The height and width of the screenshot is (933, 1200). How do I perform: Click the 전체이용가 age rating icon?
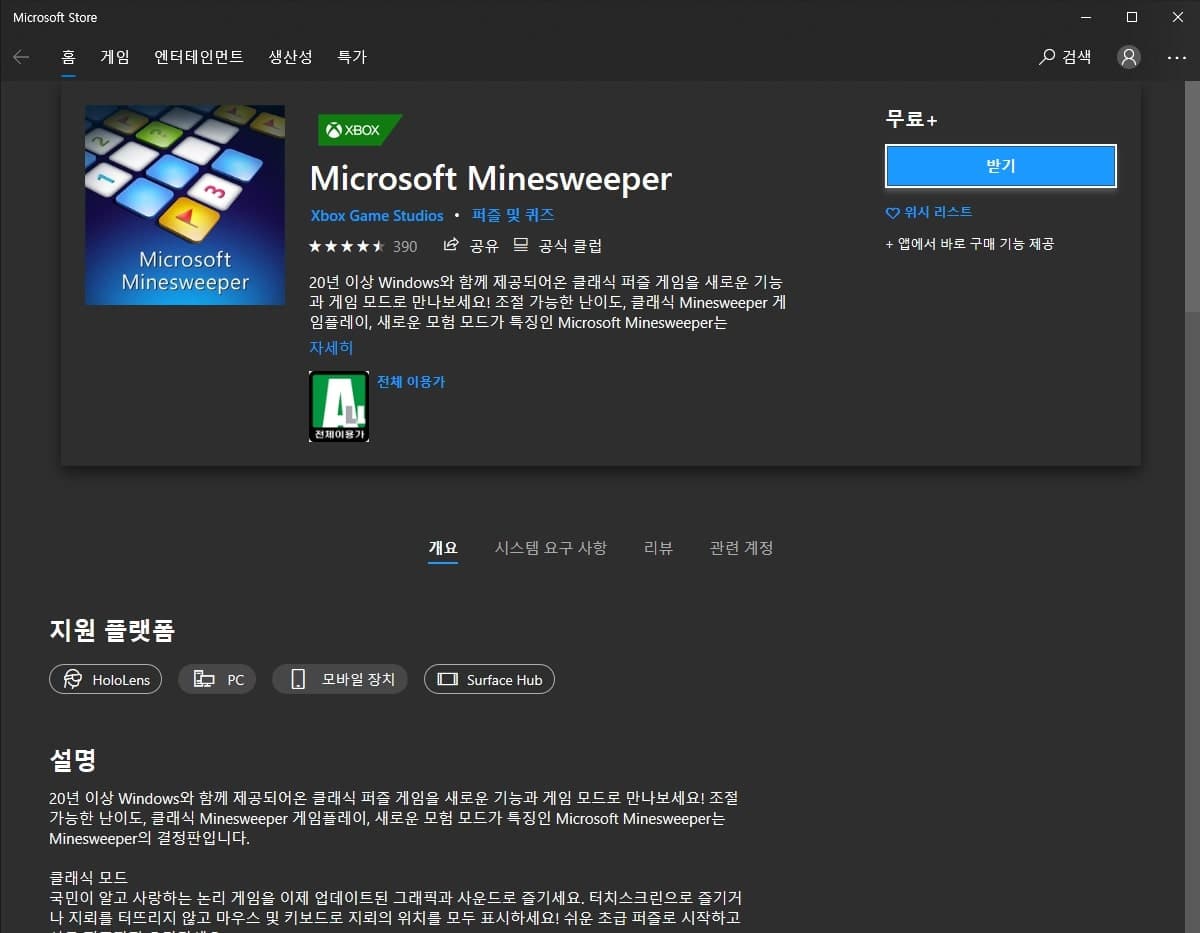tap(339, 407)
